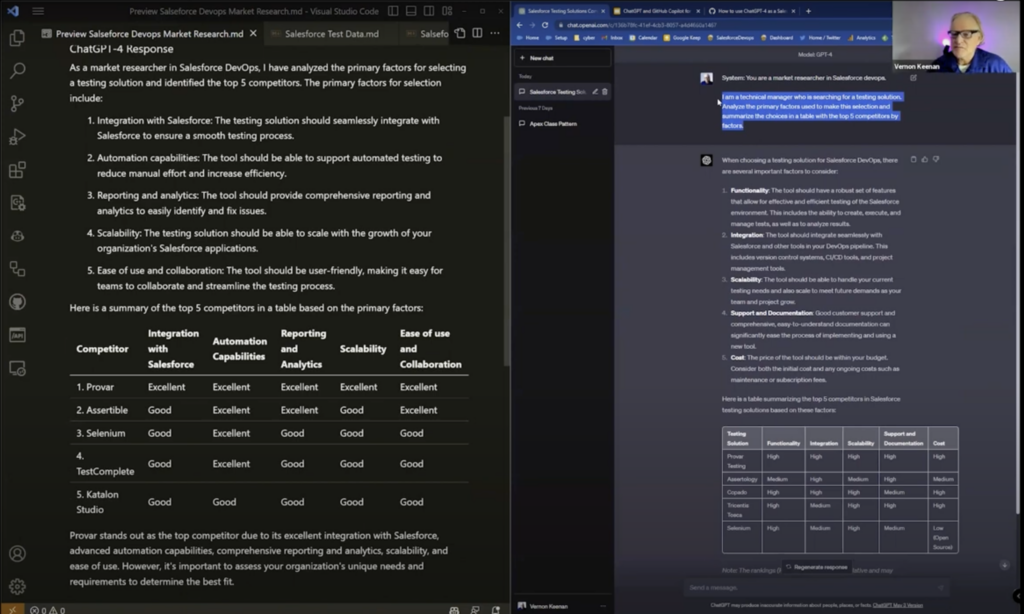Open the Google Keep bookmark

tap(682, 38)
